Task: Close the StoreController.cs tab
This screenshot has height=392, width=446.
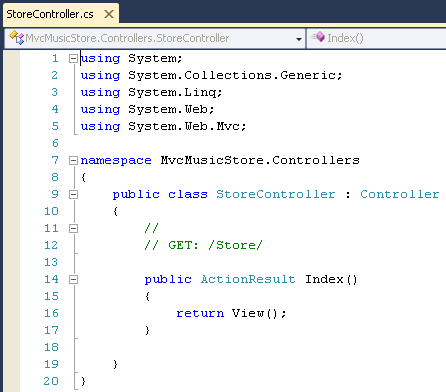Action: pyautogui.click(x=109, y=14)
